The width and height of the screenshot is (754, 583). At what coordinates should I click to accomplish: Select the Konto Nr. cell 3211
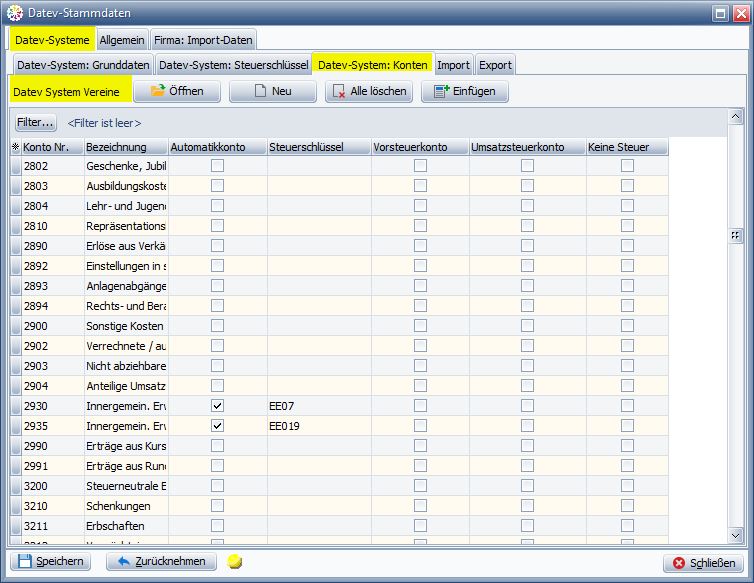coord(53,526)
